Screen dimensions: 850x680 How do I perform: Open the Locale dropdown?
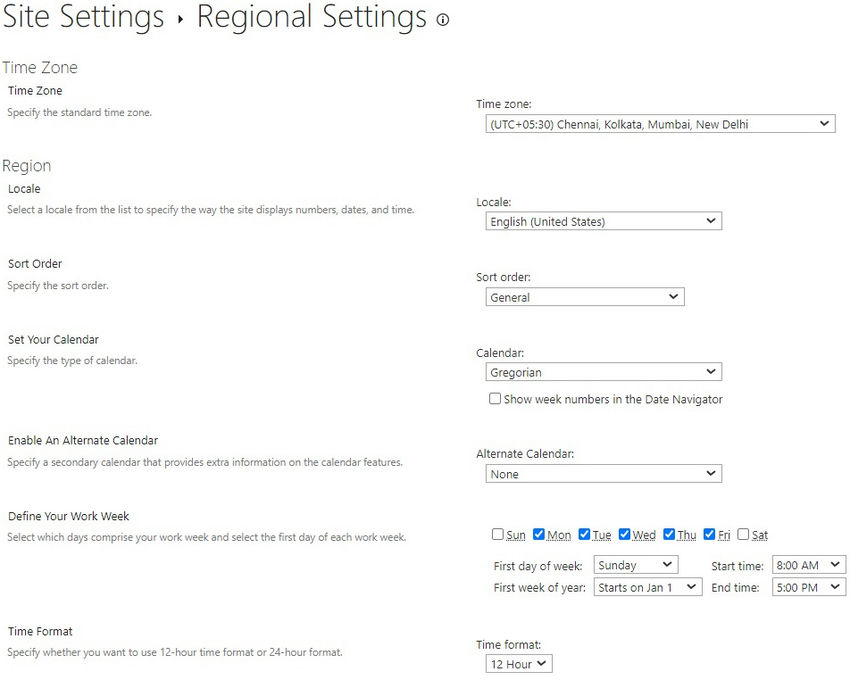tap(602, 220)
